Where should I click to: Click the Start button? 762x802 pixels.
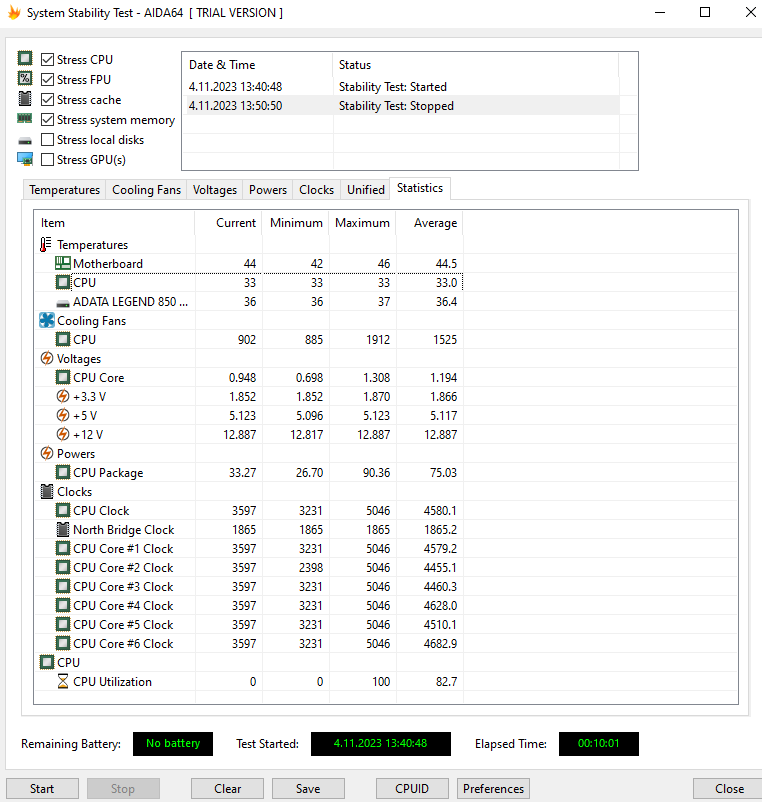point(42,789)
